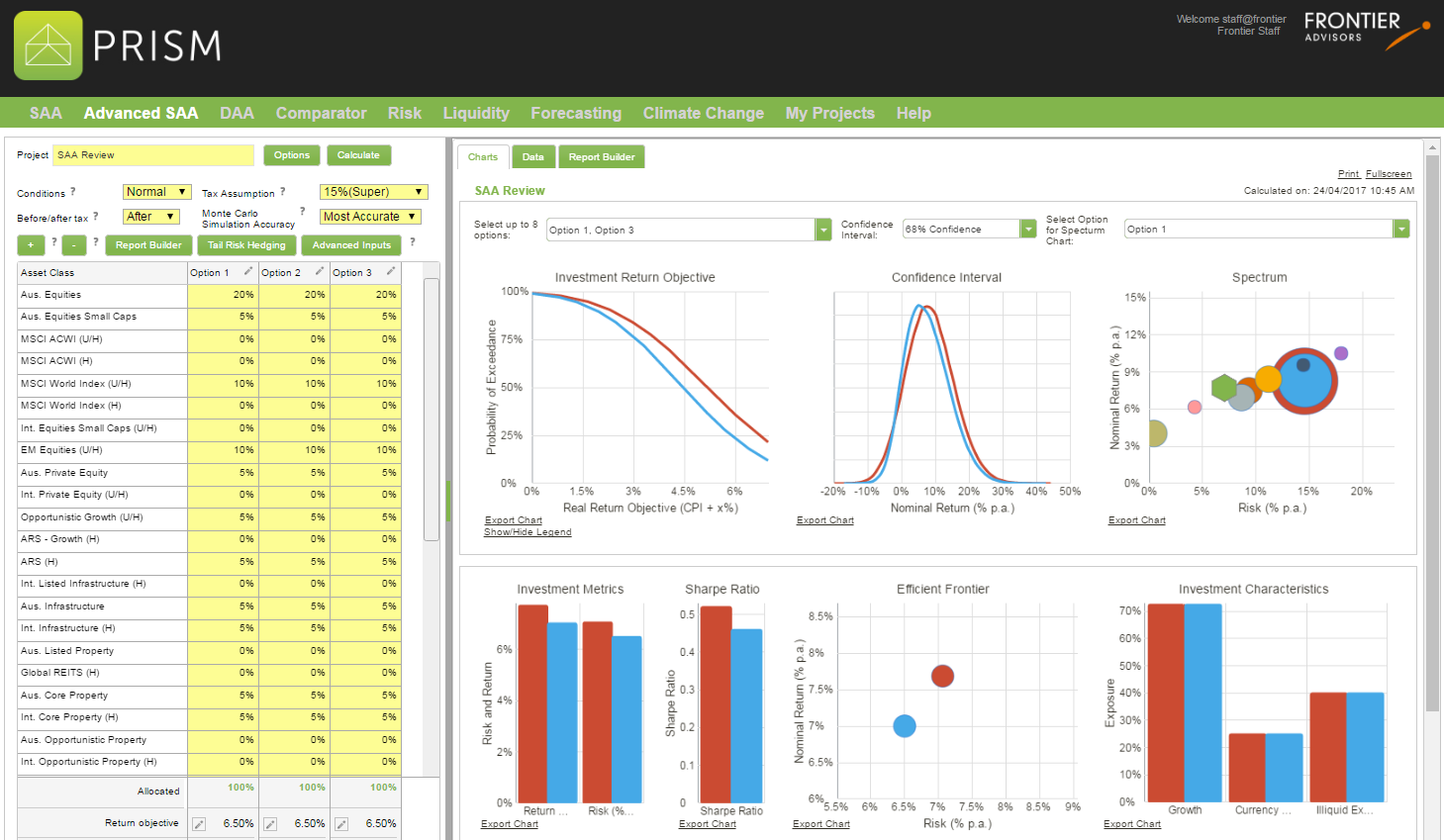Expand the 'Select up to 8 options' dropdown
Screen dimensions: 1444x840
[x=823, y=230]
